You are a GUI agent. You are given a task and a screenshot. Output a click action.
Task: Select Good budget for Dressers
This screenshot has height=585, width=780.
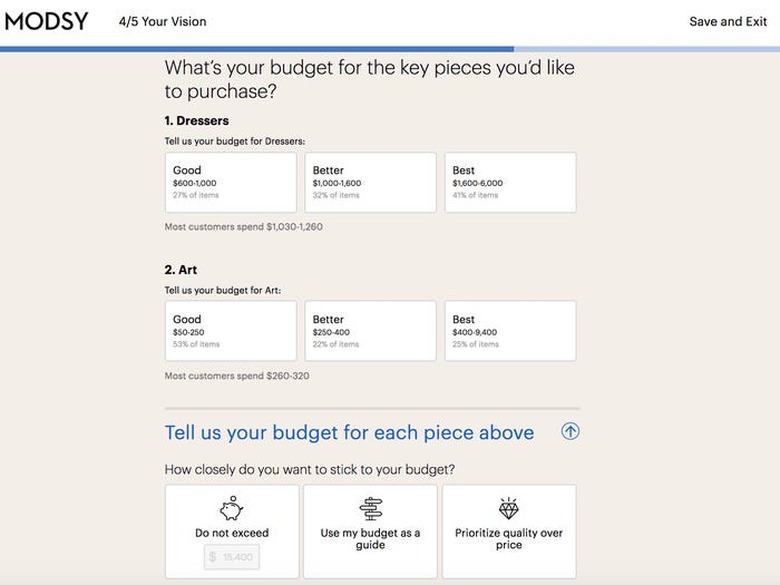231,182
